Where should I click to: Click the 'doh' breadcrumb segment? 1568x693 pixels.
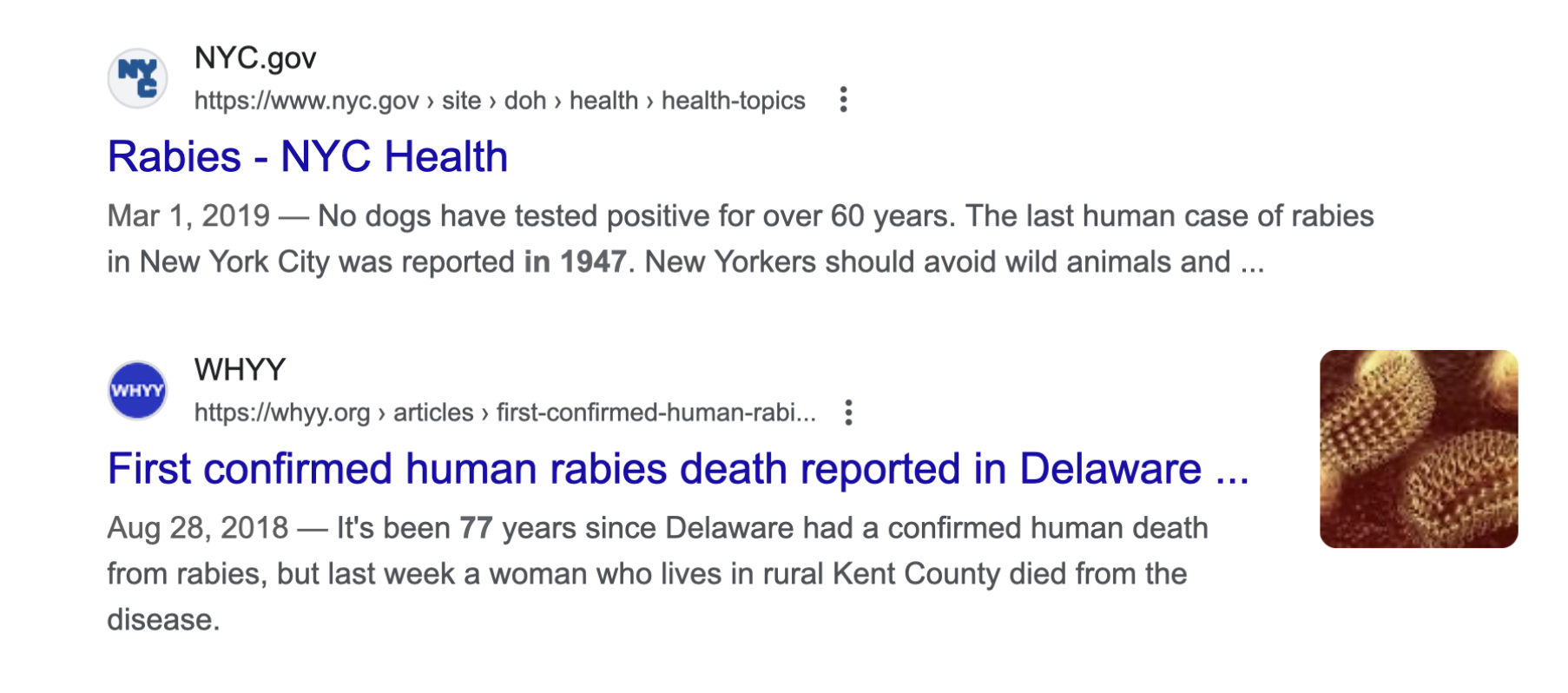click(x=525, y=101)
